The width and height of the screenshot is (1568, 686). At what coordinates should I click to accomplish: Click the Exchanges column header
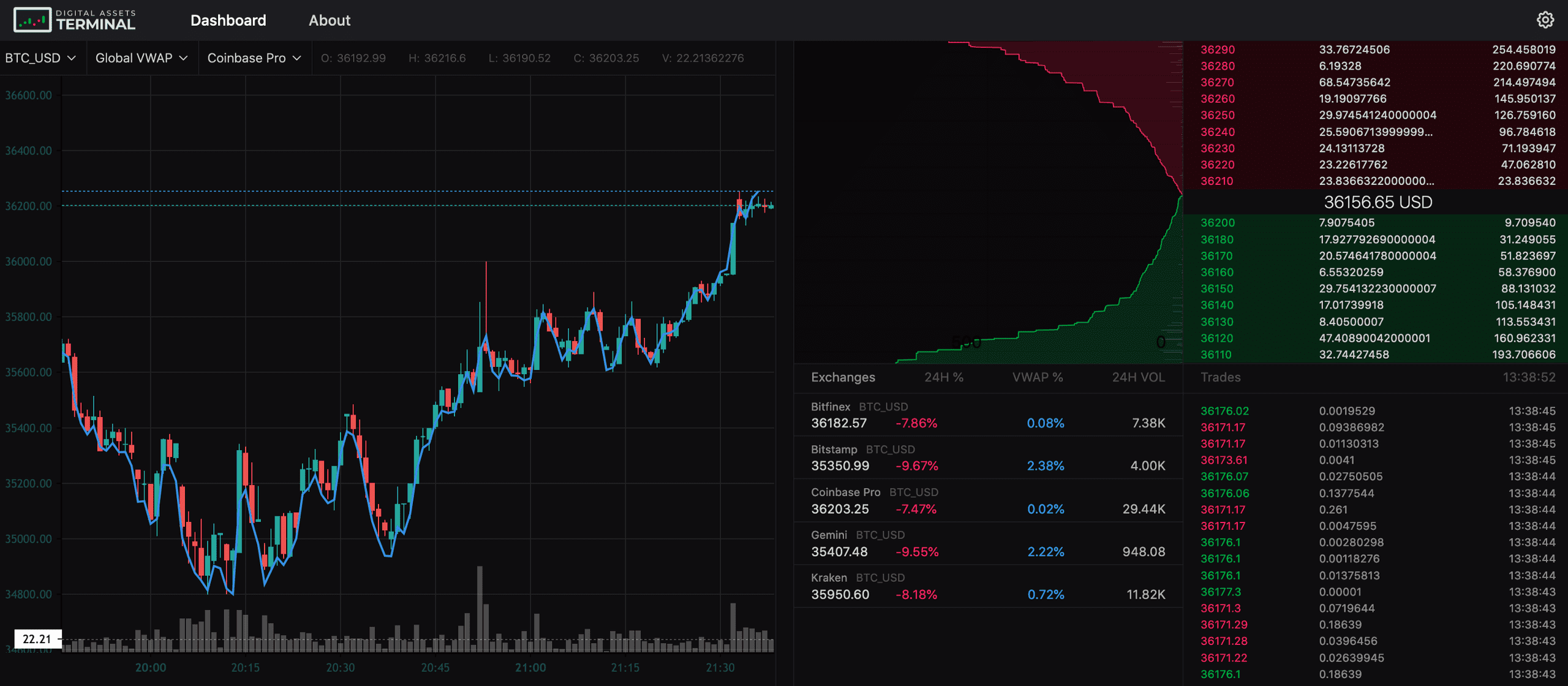click(x=843, y=377)
